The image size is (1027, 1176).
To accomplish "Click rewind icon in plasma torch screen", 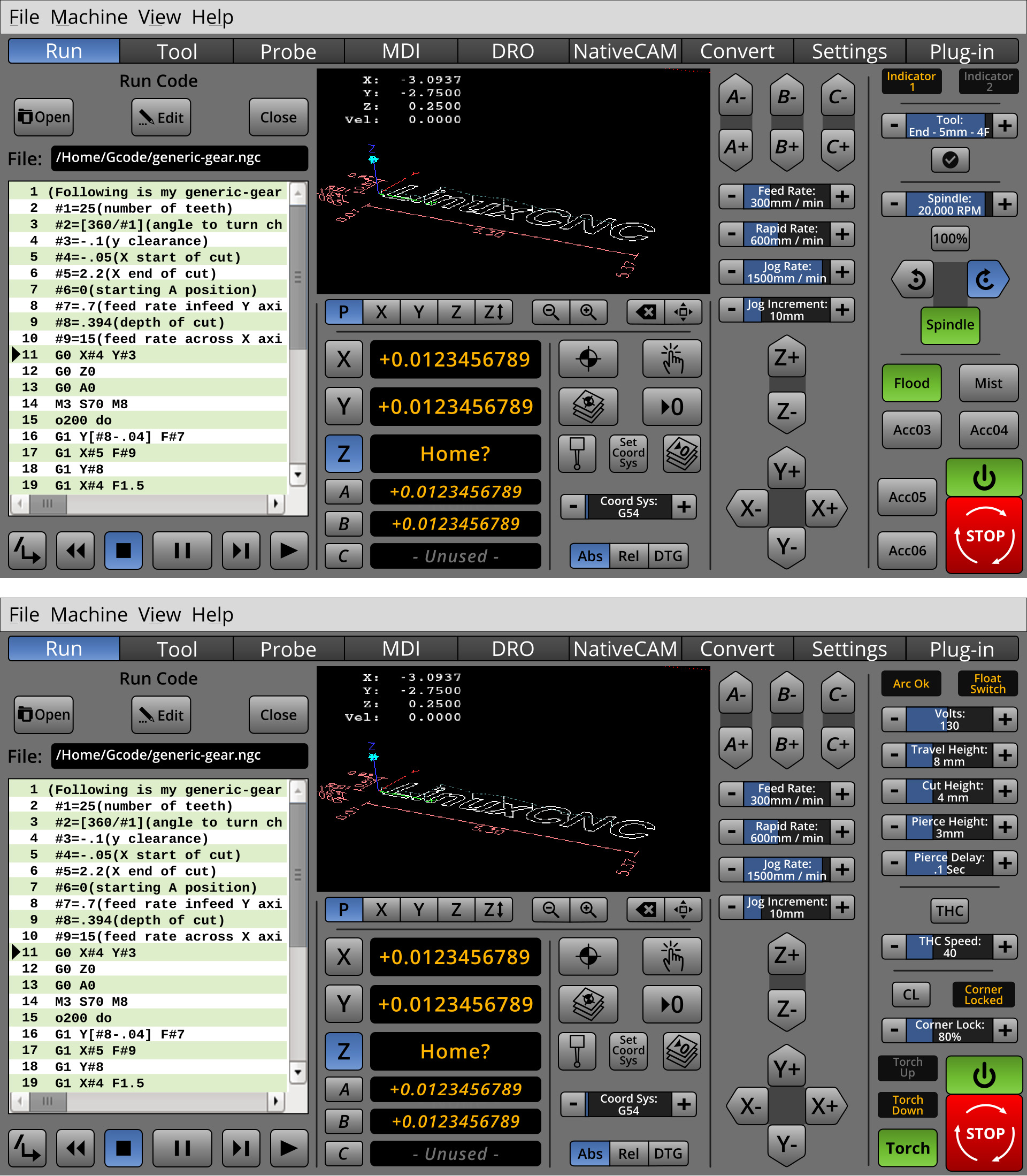I will (x=75, y=1148).
